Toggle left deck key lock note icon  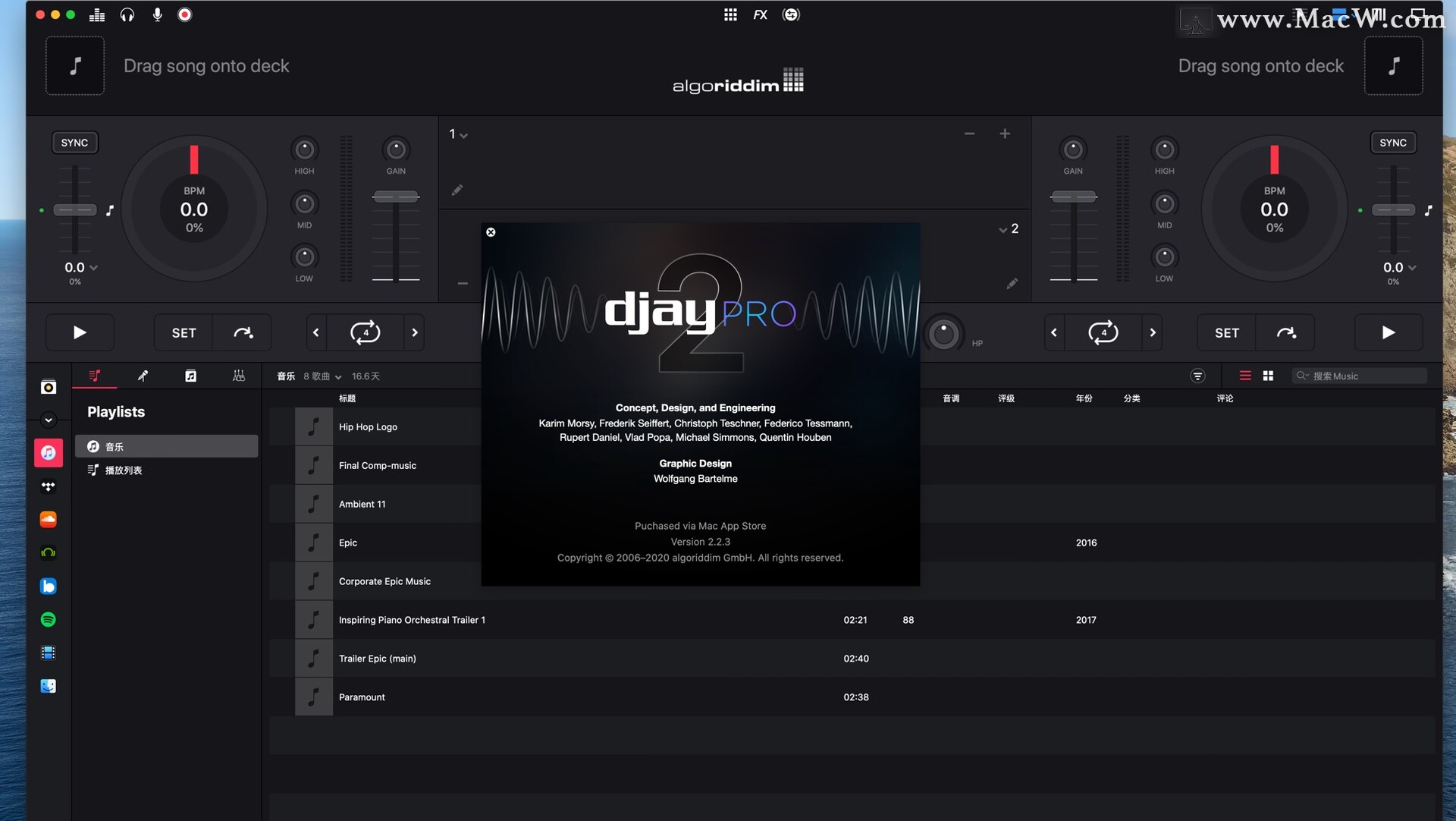(x=110, y=210)
